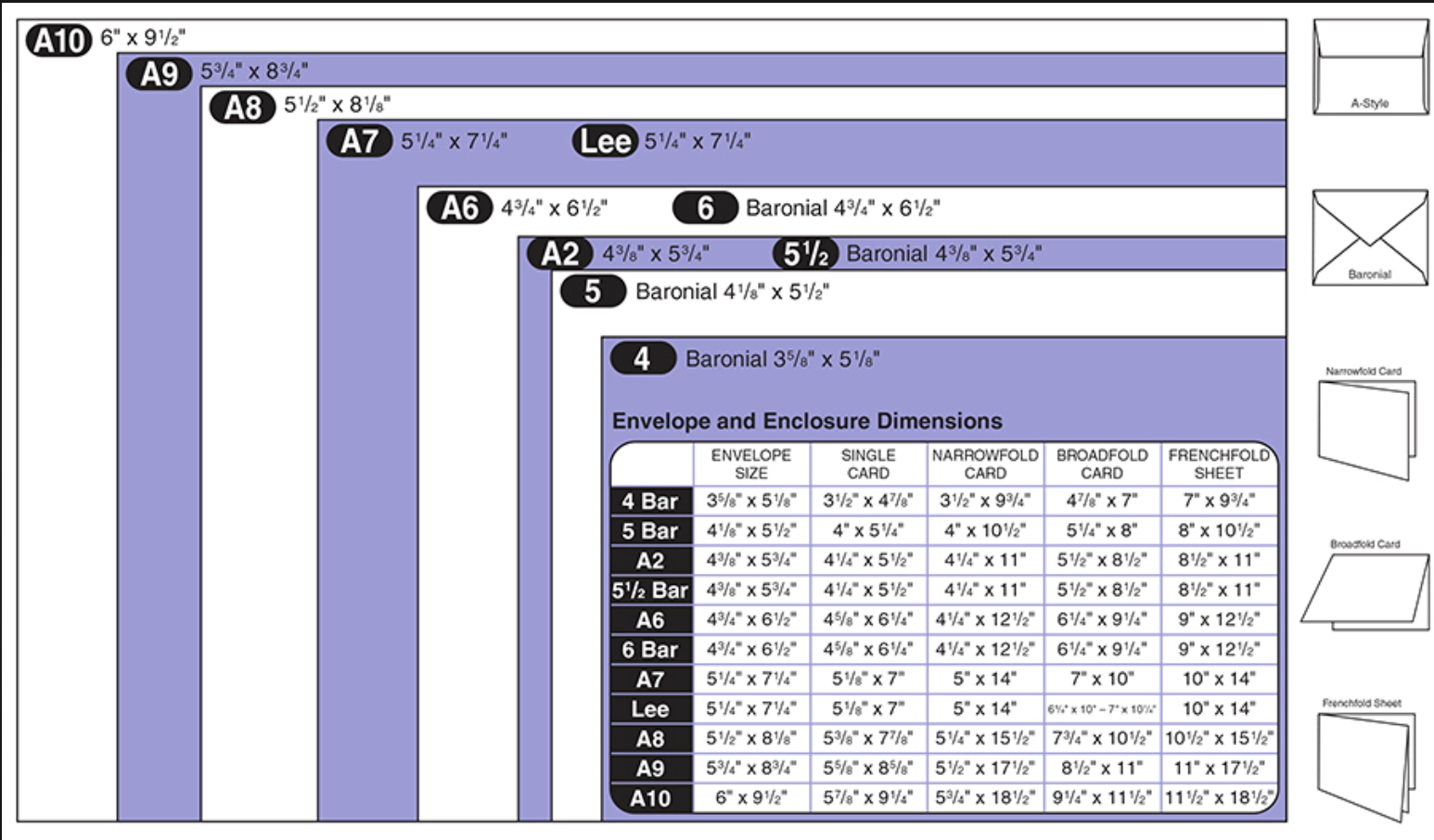The height and width of the screenshot is (840, 1434).
Task: Click the Lee size badge
Action: click(605, 141)
